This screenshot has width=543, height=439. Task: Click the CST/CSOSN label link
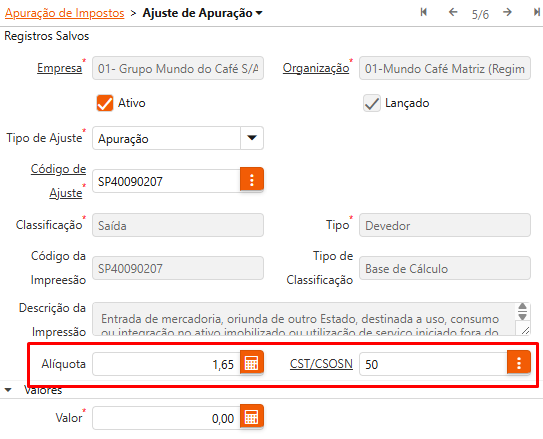(321, 364)
